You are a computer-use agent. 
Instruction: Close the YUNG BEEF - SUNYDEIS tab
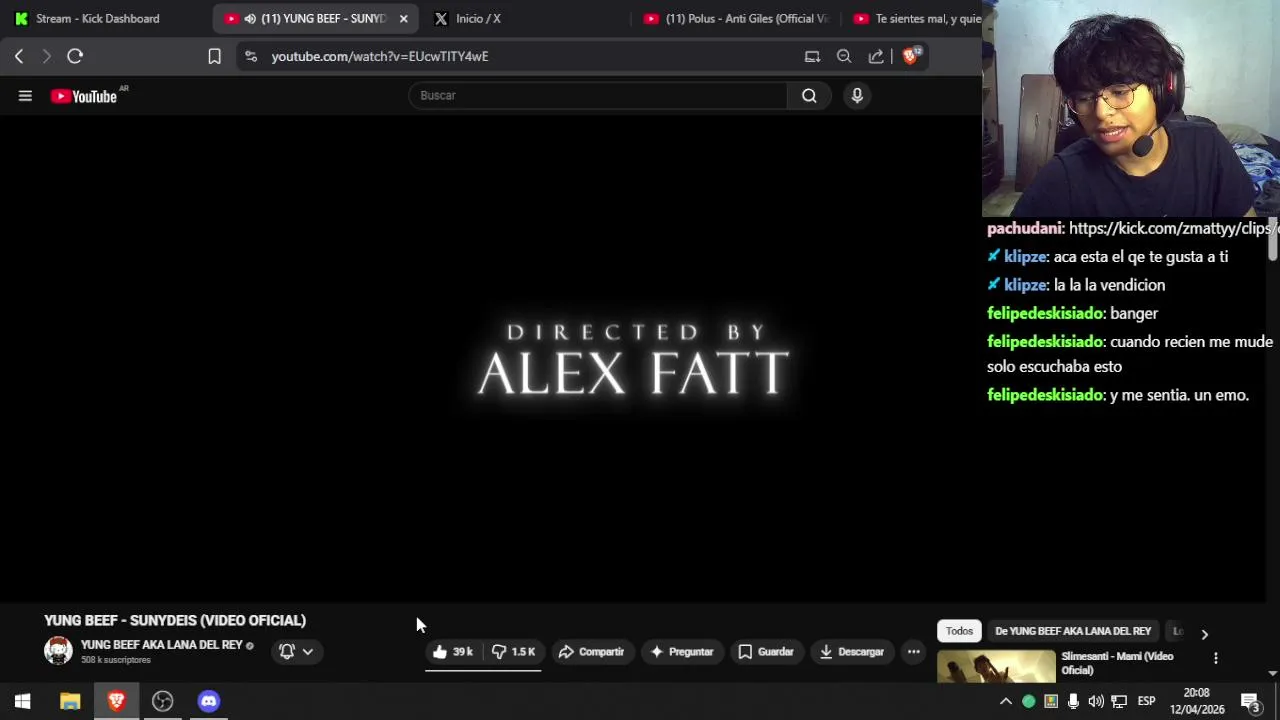[404, 19]
